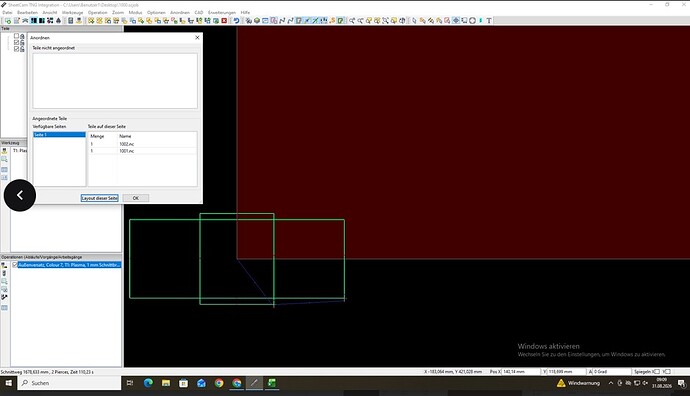690x396 pixels.
Task: Click the Y position input field
Action: pyautogui.click(x=567, y=372)
